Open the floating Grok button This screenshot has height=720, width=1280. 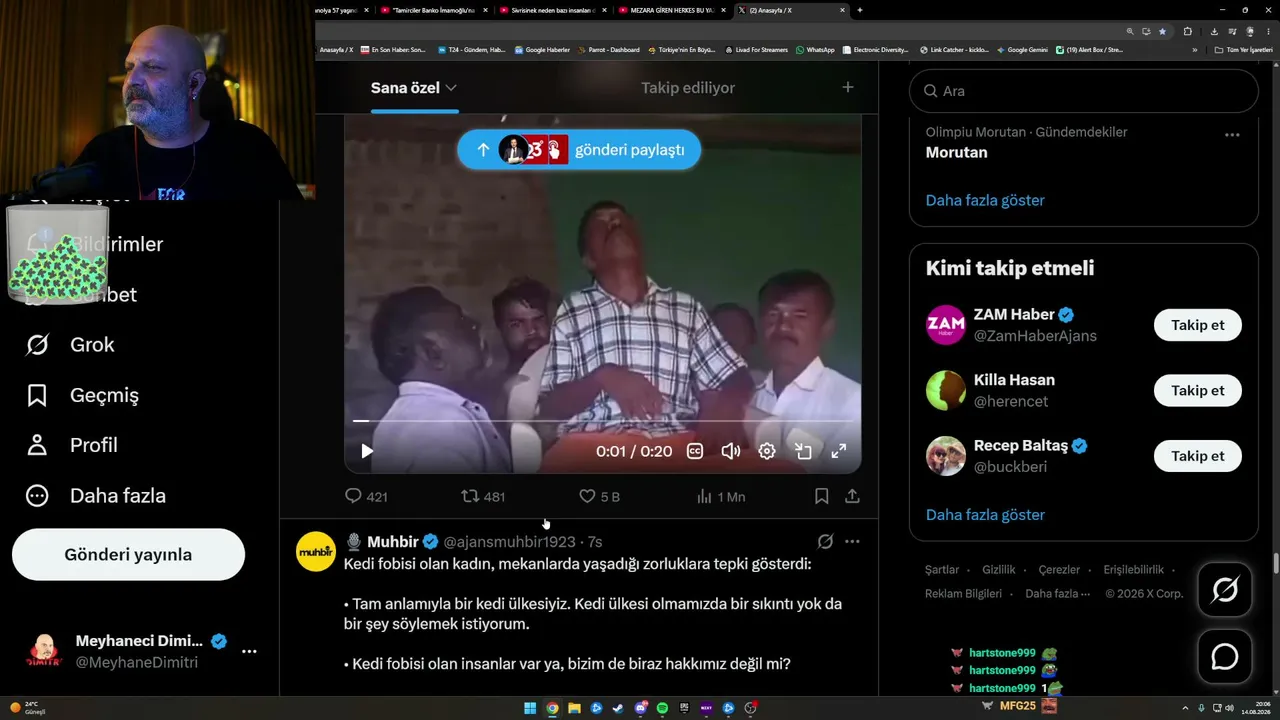coord(1225,590)
